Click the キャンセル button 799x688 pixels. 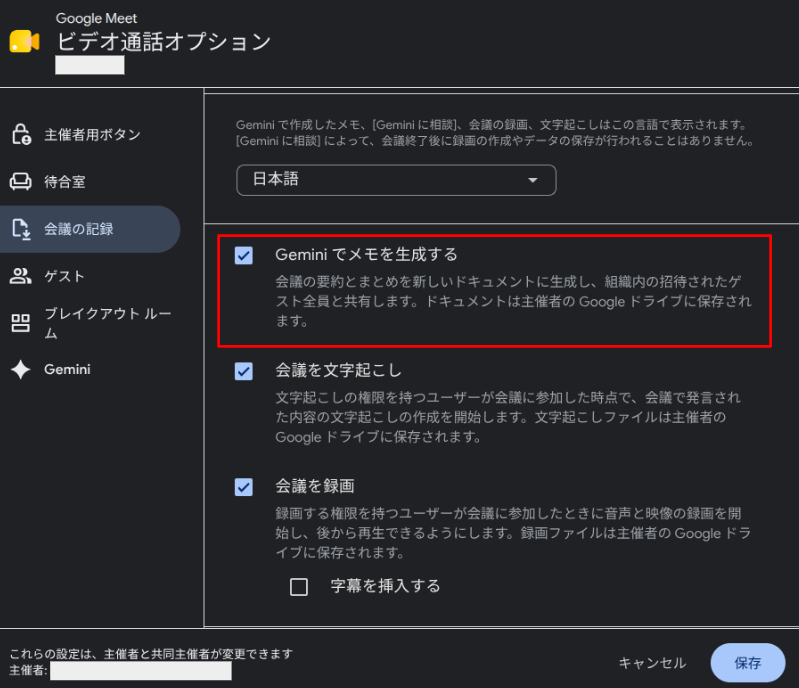point(652,663)
